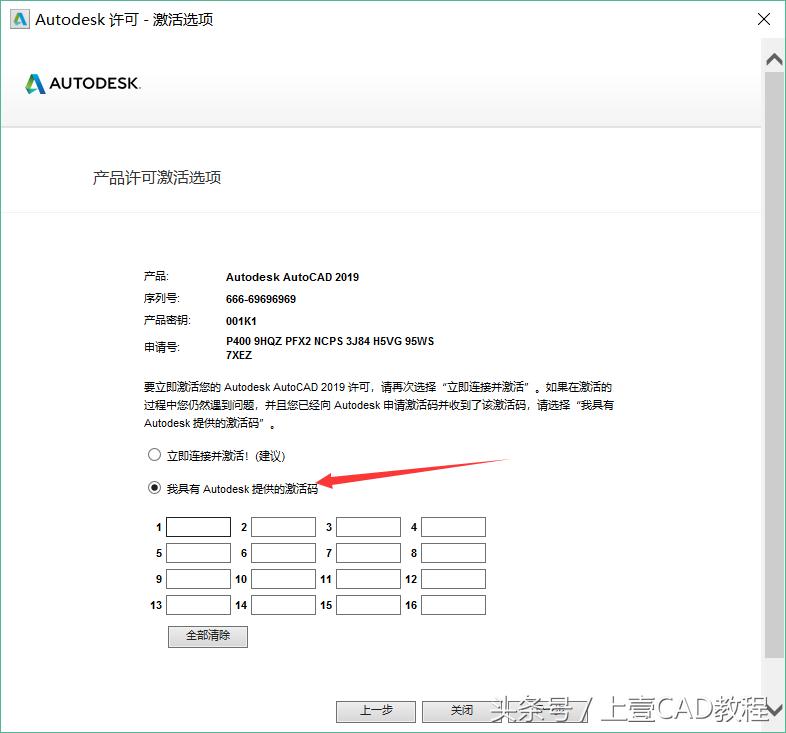Image resolution: width=786 pixels, height=733 pixels.
Task: Click the product key 001K1
Action: pyautogui.click(x=241, y=321)
